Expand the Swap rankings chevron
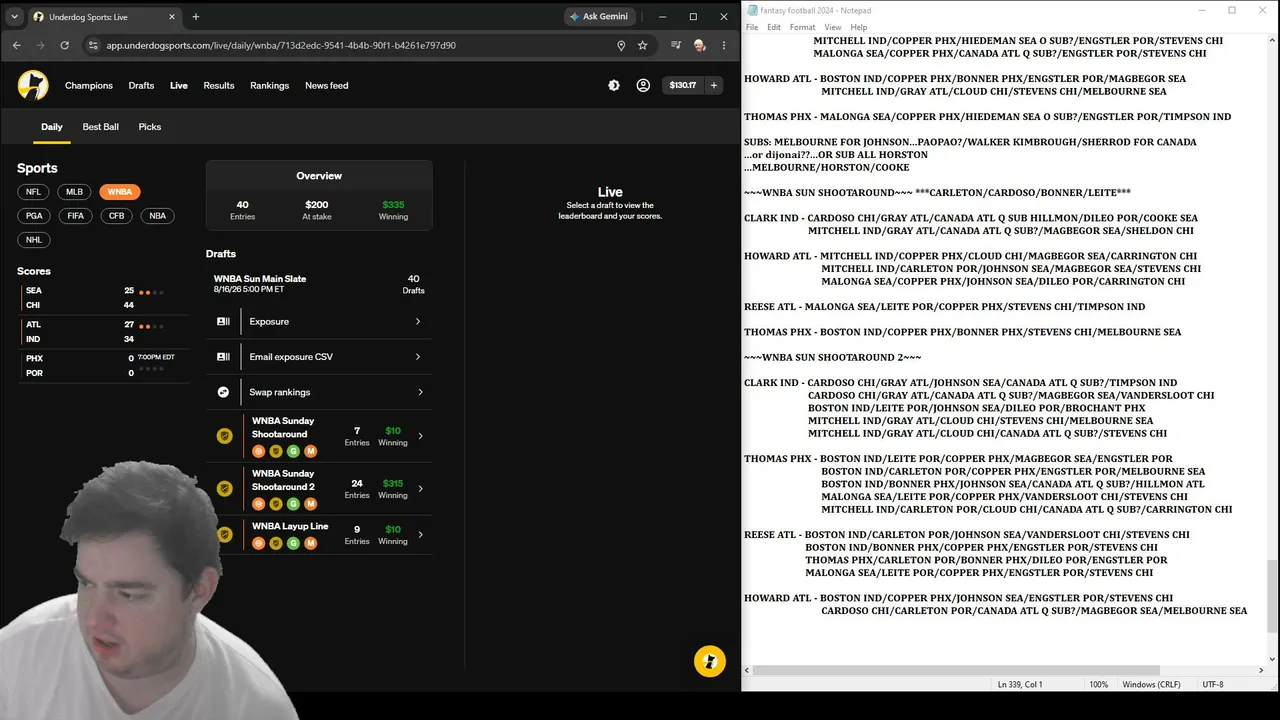The height and width of the screenshot is (720, 1280). (420, 392)
